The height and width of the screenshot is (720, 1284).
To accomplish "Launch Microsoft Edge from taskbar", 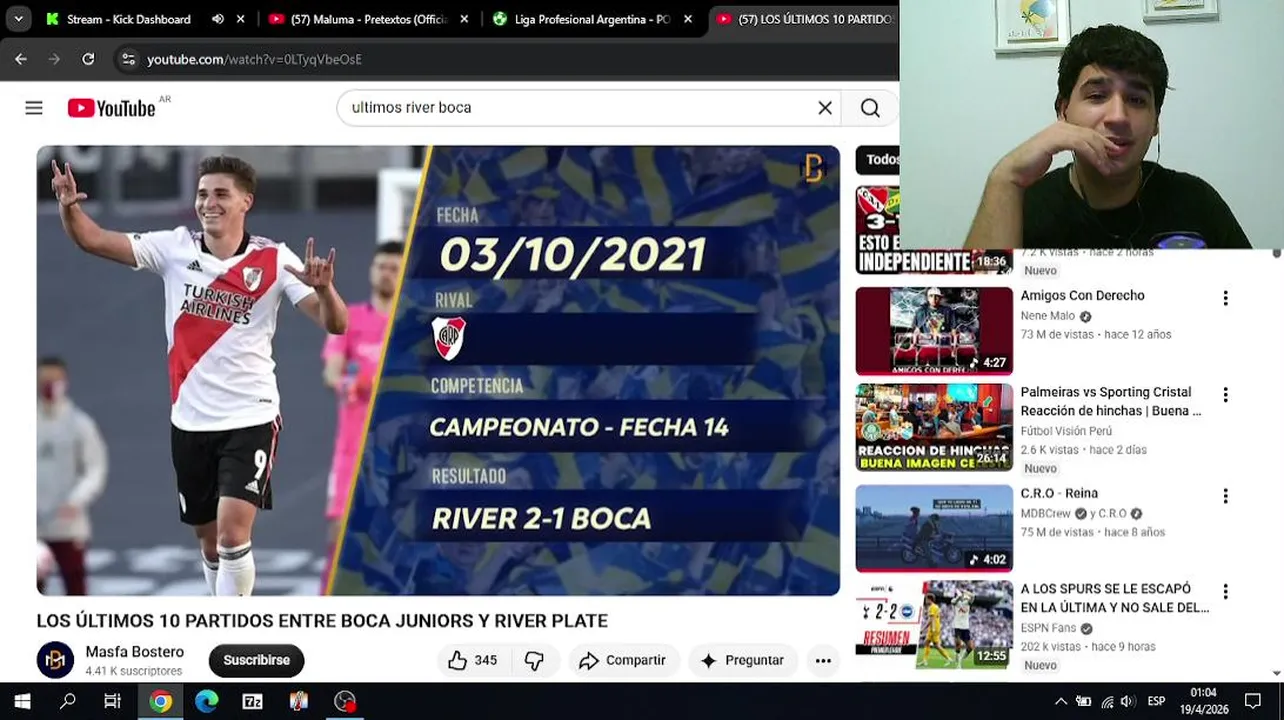I will click(206, 701).
